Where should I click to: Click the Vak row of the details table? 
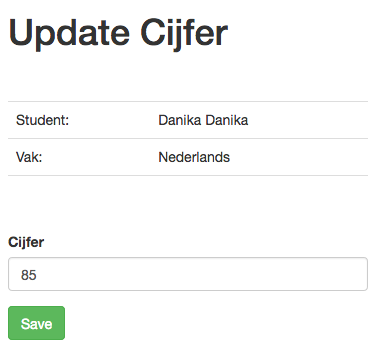coord(188,157)
